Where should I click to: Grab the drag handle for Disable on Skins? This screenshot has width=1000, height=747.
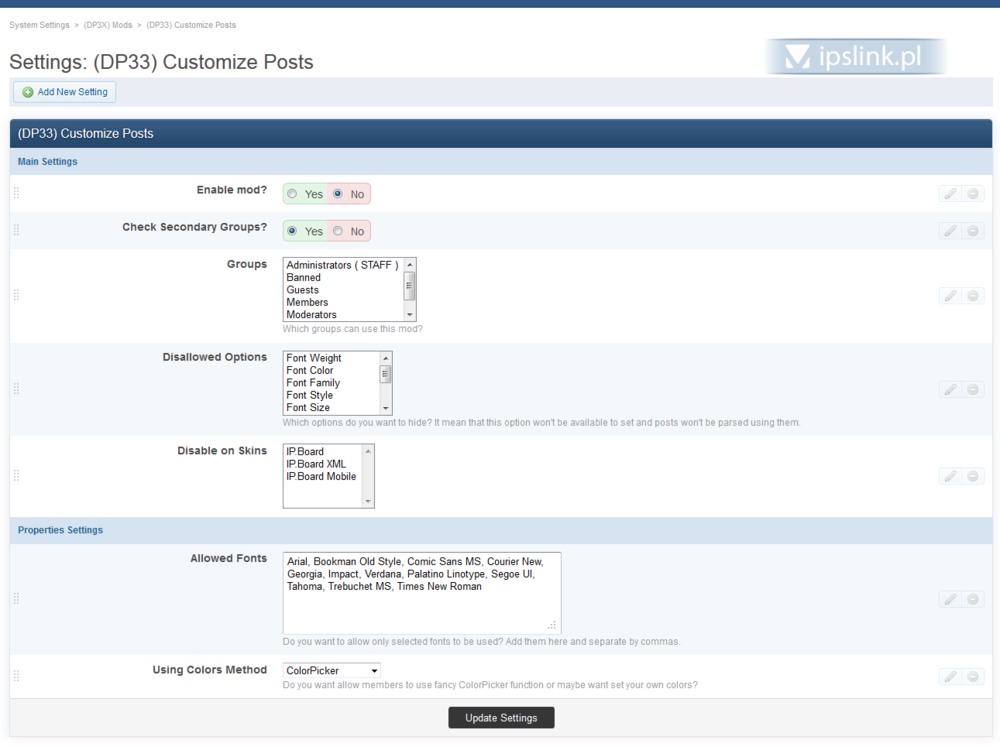click(16, 476)
